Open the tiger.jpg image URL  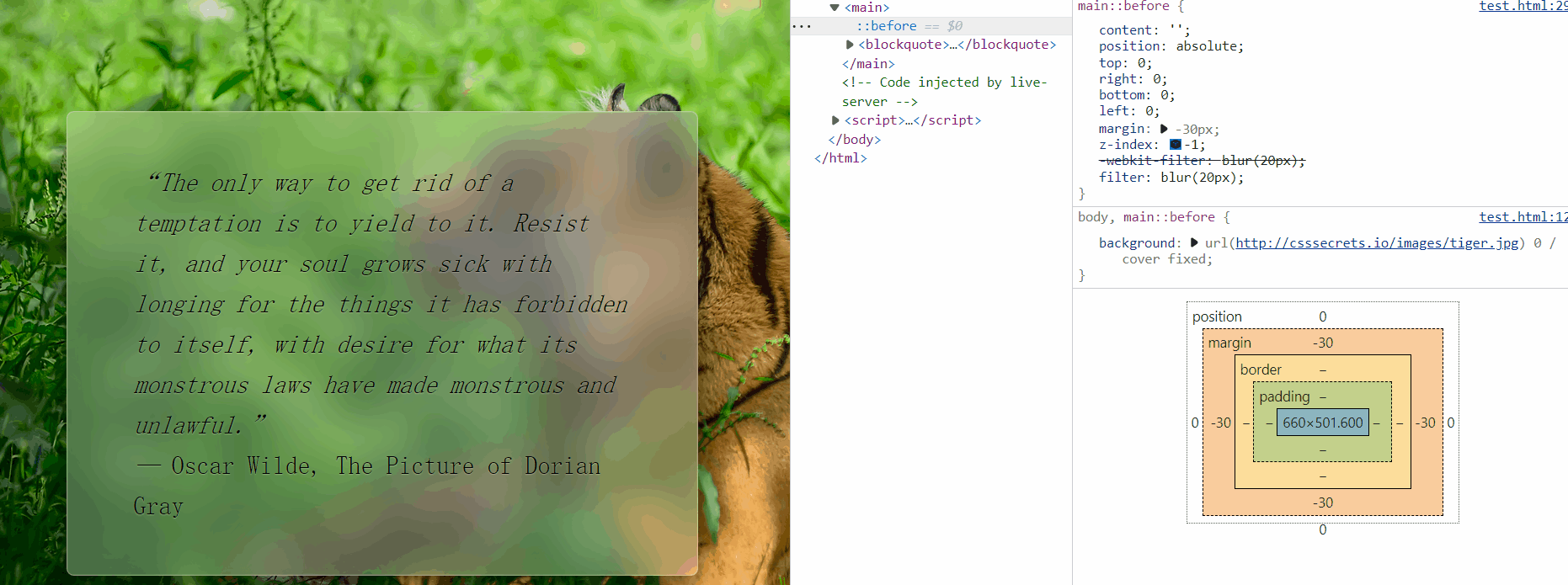point(1377,242)
